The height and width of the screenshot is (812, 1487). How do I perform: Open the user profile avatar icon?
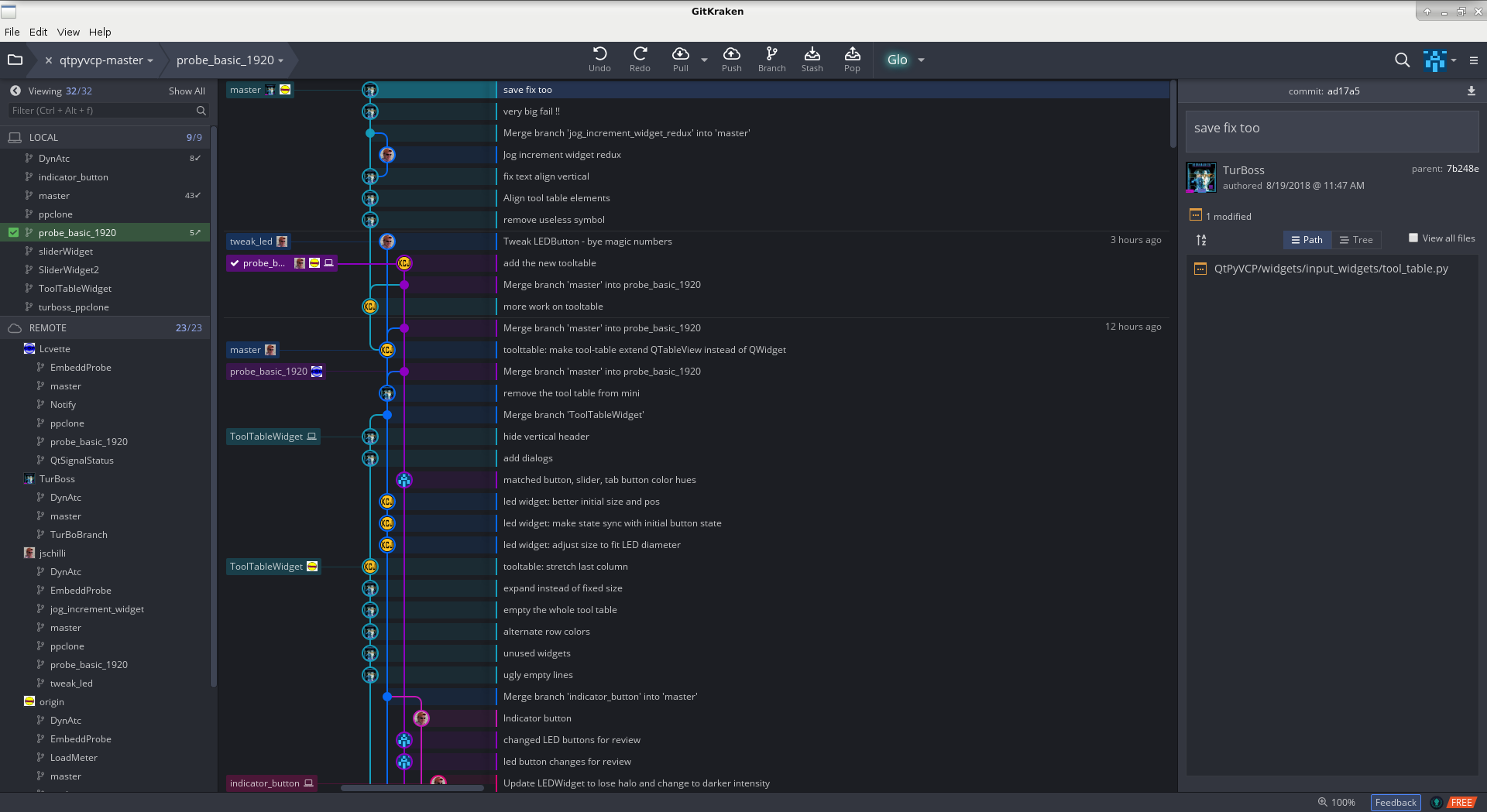pyautogui.click(x=1434, y=60)
